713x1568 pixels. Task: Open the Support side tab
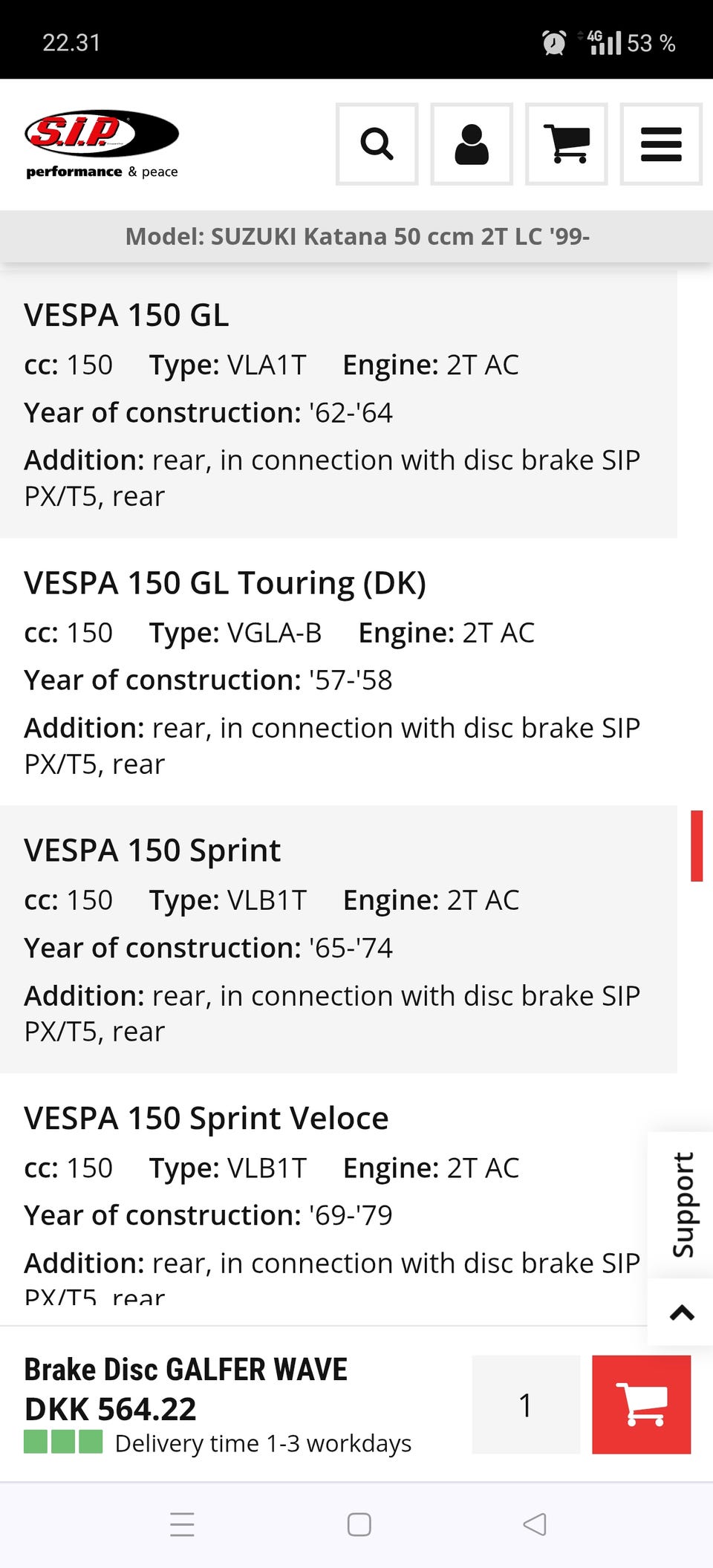pos(682,1204)
